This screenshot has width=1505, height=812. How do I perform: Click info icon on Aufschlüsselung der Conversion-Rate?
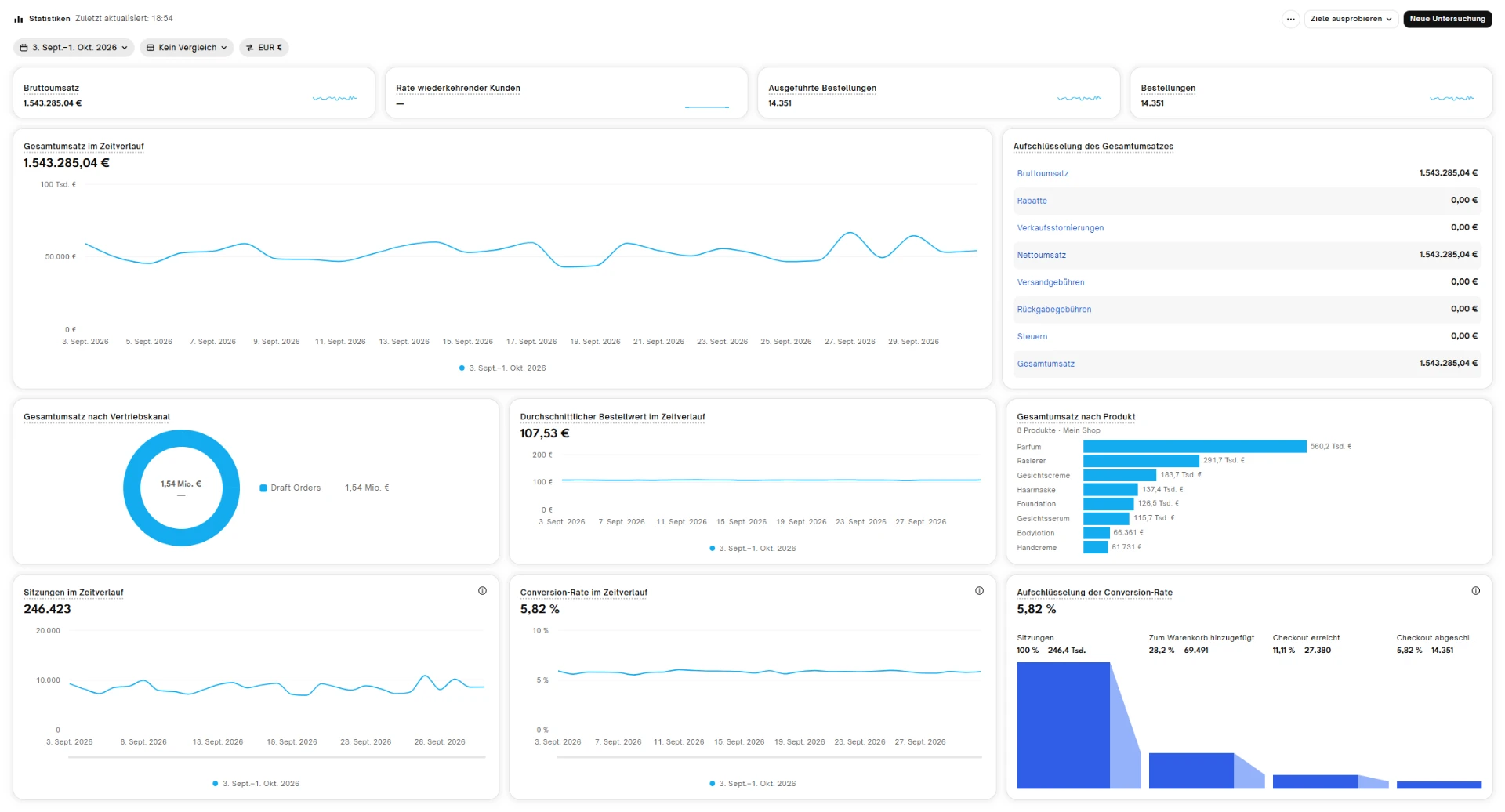pyautogui.click(x=1475, y=591)
